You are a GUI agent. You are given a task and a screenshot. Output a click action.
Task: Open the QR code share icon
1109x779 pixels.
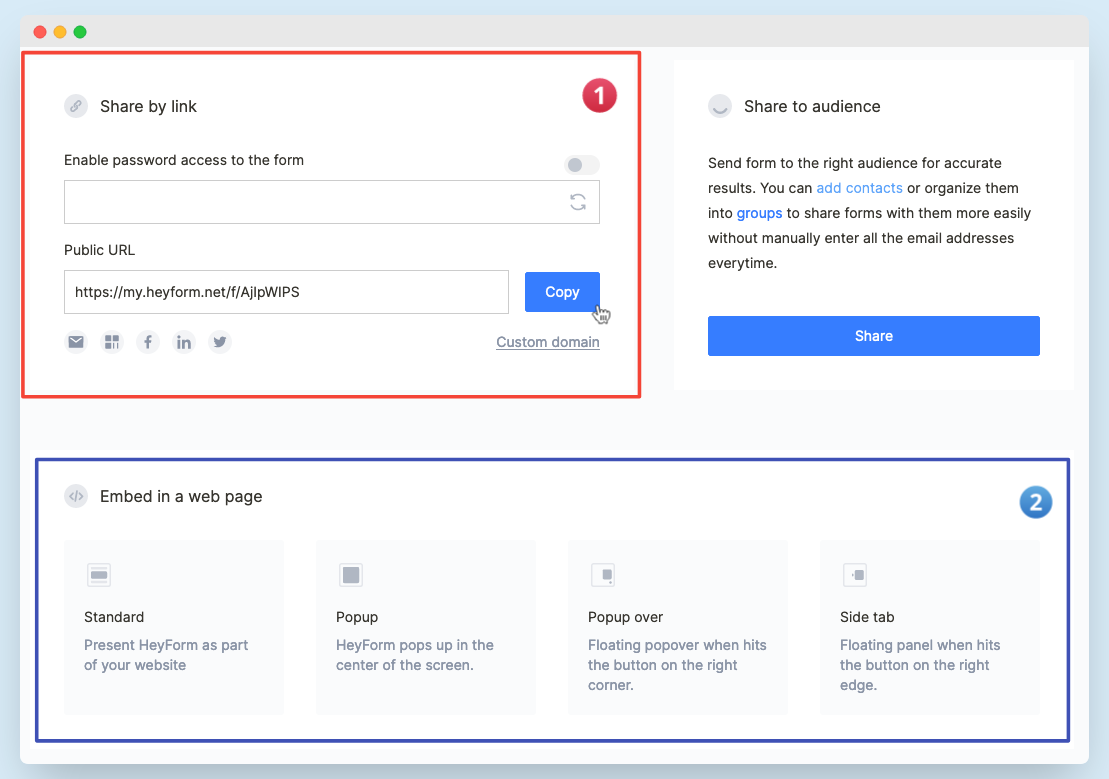click(x=112, y=342)
